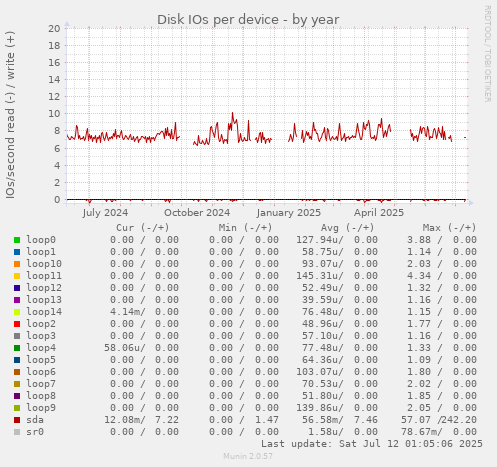Click the sda dark red swatch
The height and width of the screenshot is (467, 497).
pyautogui.click(x=17, y=420)
